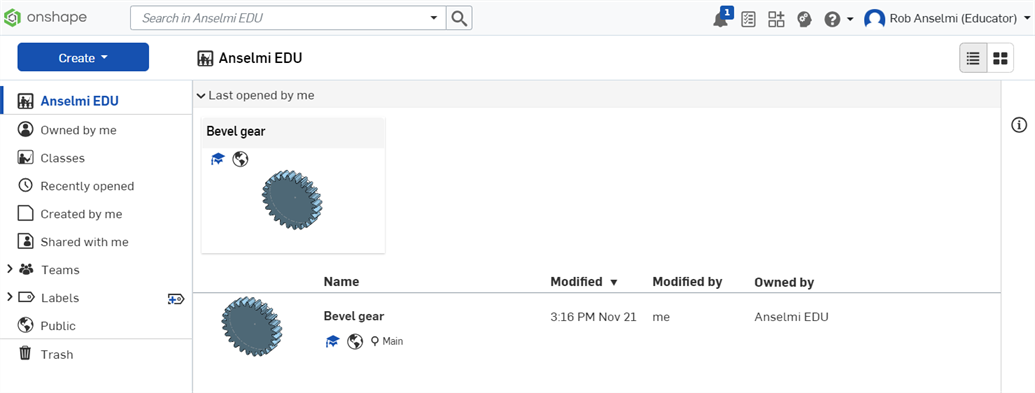Viewport: 1035px width, 393px height.
Task: Collapse the Last opened by me section
Action: coord(201,96)
